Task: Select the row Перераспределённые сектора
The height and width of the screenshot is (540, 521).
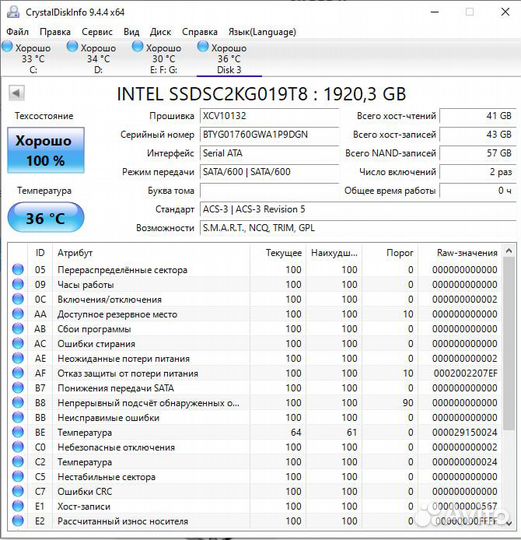Action: 255,269
